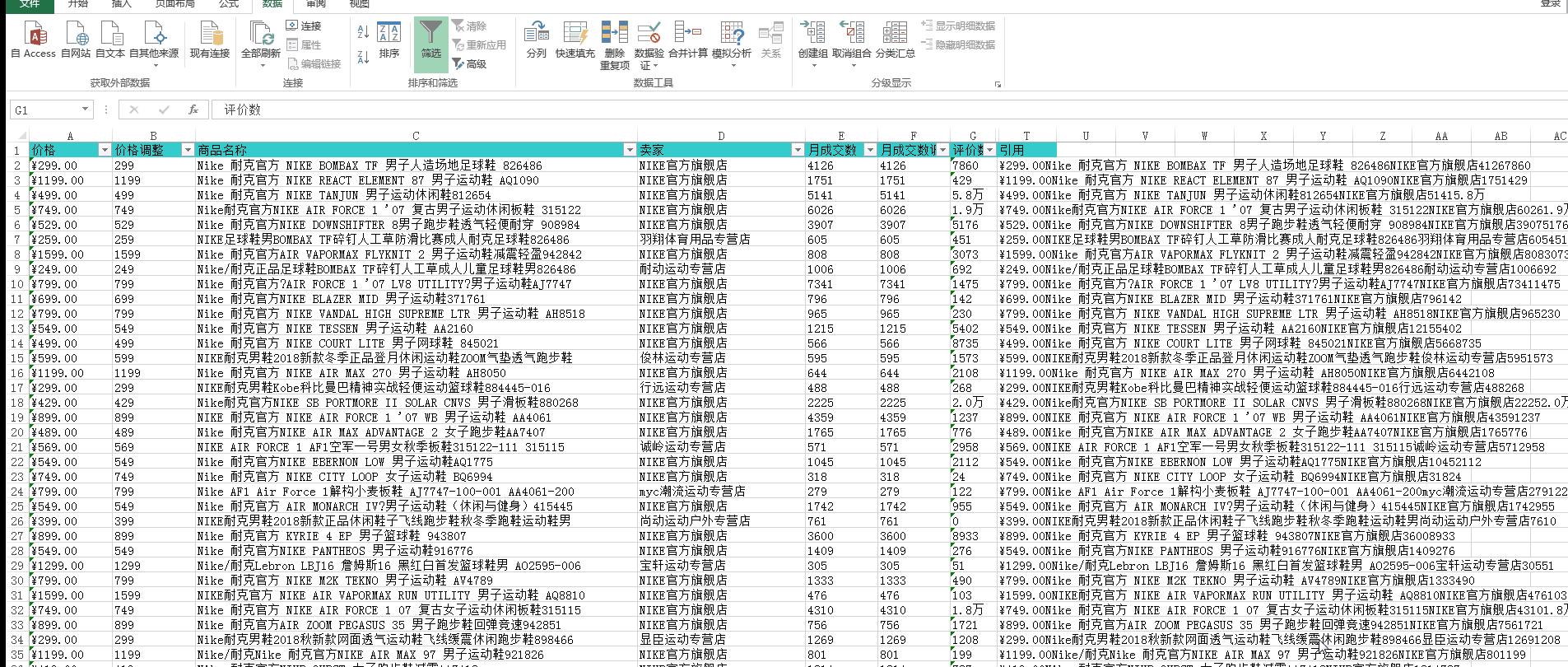This screenshot has width=1568, height=667.
Task: Open filter dropdown for 商品名称 column
Action: pyautogui.click(x=630, y=150)
